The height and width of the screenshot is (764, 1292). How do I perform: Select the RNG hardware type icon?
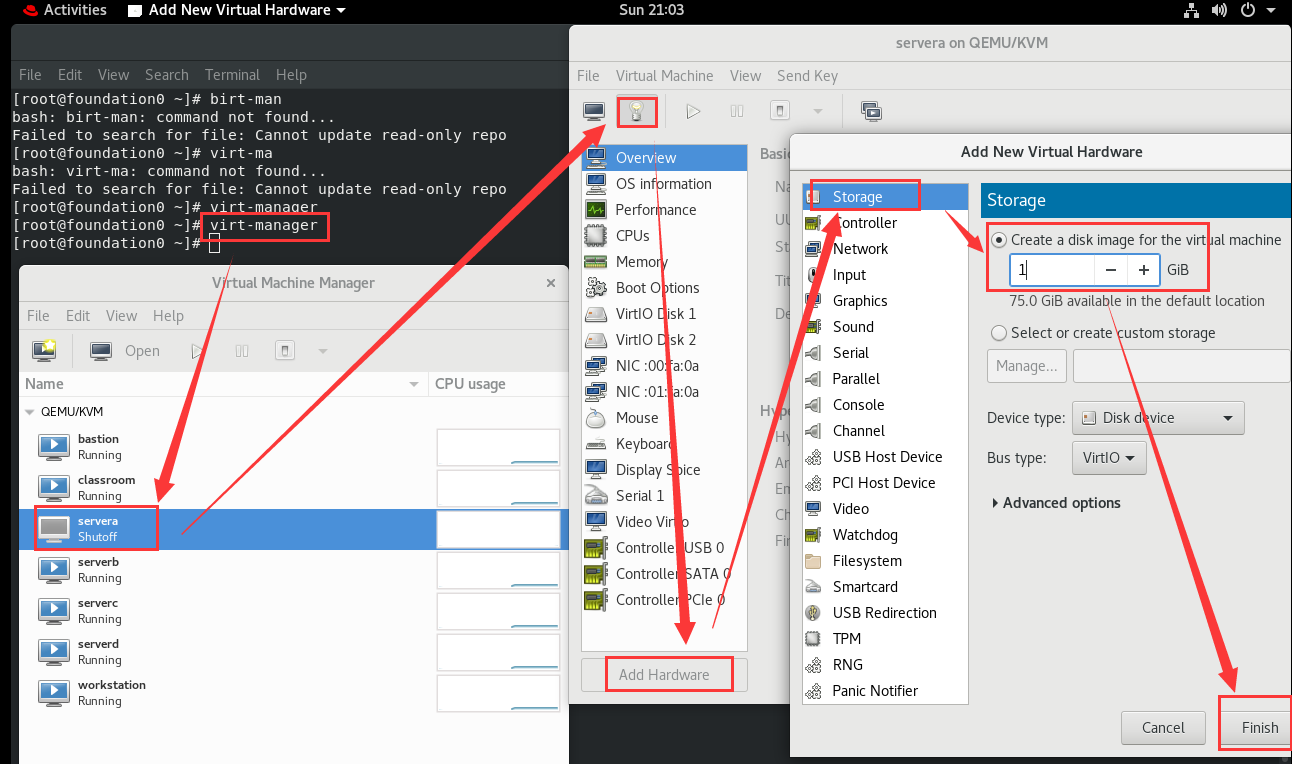click(x=814, y=665)
